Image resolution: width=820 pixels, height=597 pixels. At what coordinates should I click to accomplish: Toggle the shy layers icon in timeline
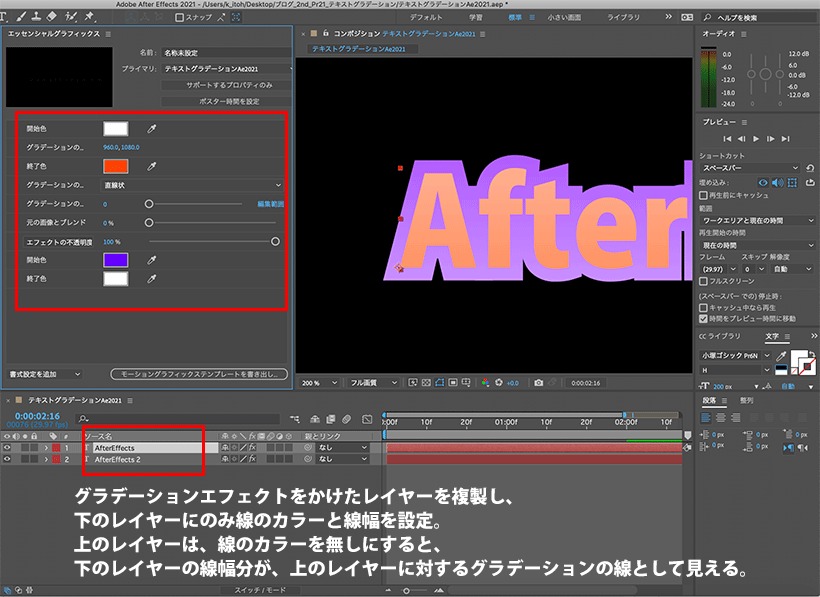click(315, 419)
